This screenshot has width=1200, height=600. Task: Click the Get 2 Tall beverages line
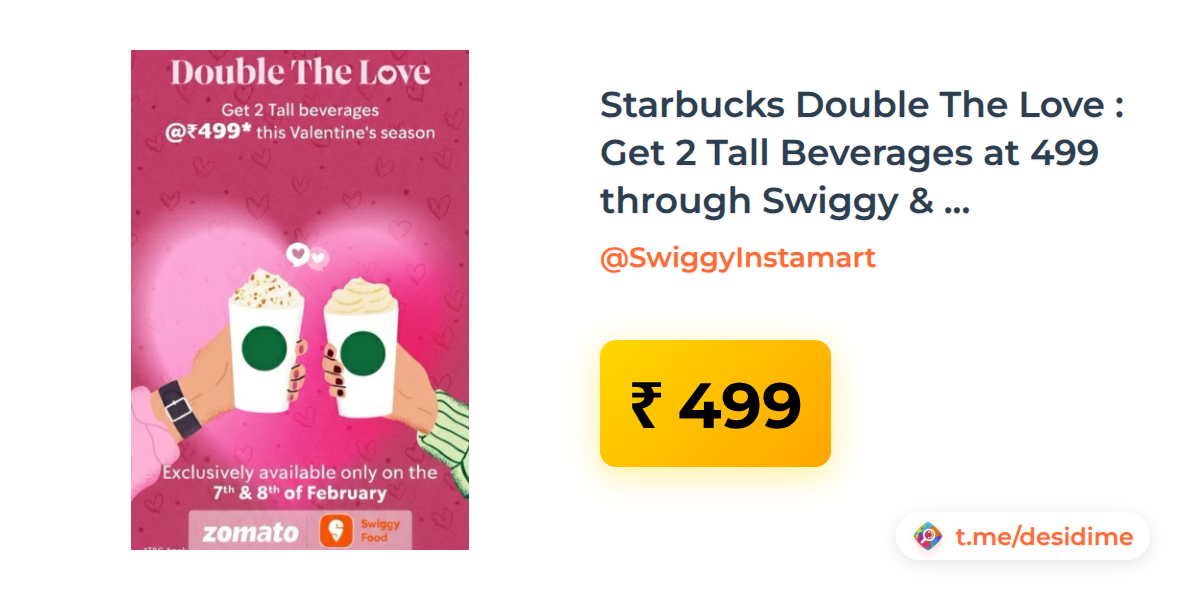point(300,111)
